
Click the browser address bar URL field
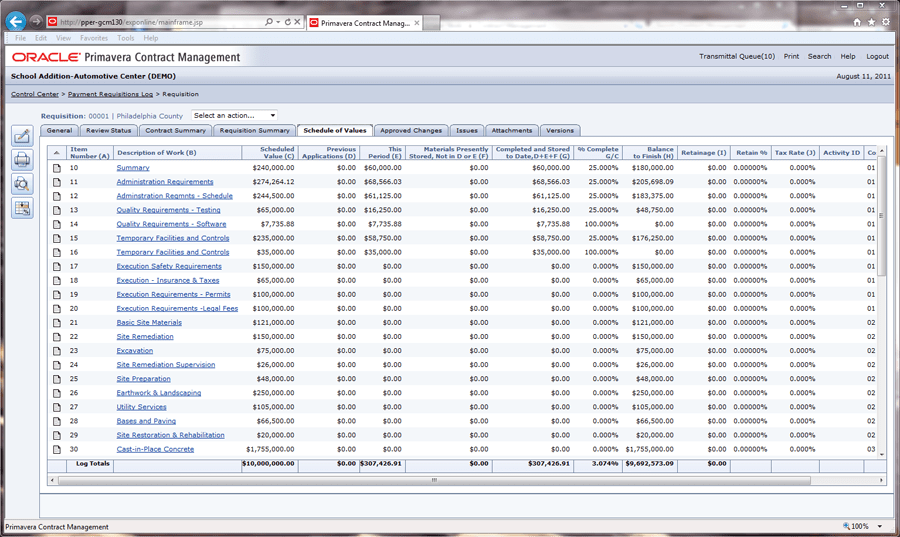click(153, 22)
